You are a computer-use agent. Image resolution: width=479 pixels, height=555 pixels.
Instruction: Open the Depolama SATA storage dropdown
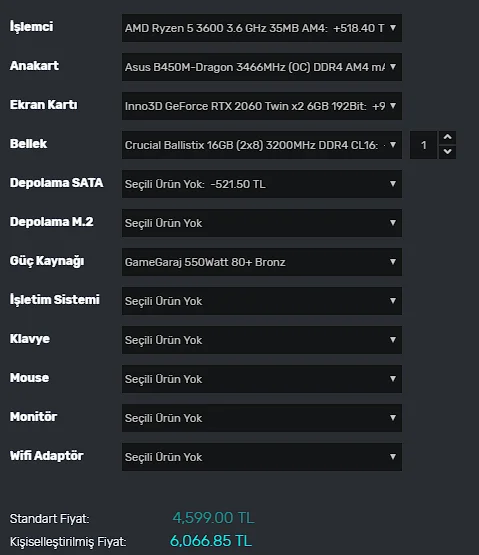click(x=262, y=184)
